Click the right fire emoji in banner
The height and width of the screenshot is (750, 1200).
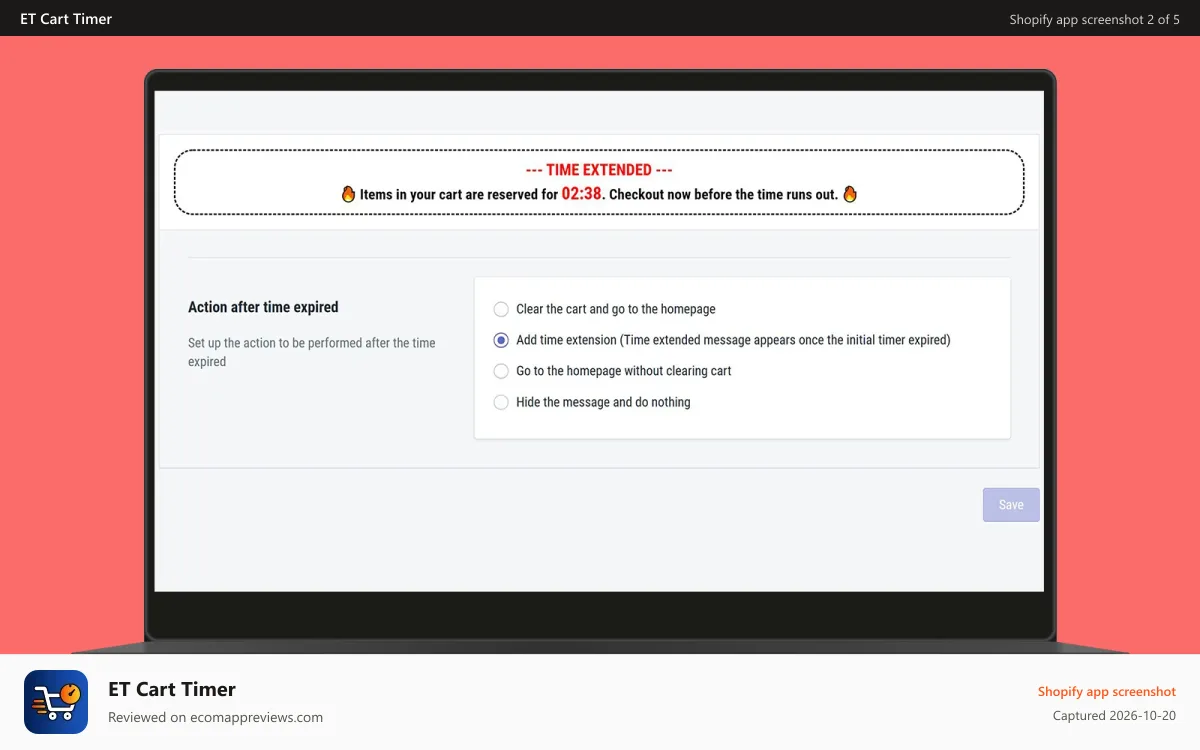pyautogui.click(x=850, y=194)
